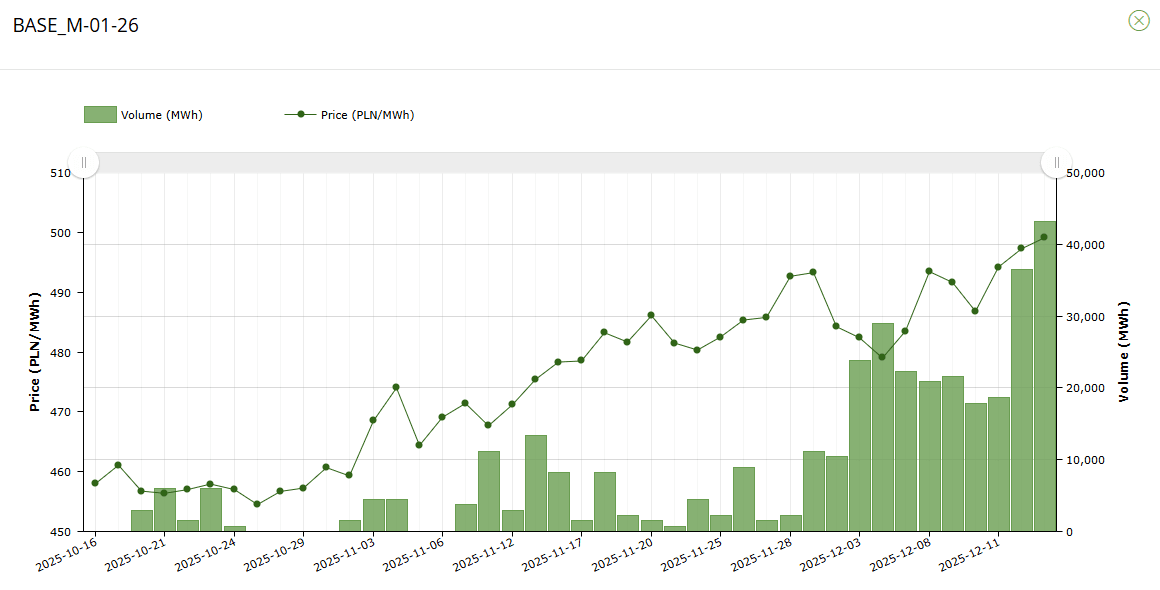Select the tallest volume bar at far right
The image size is (1160, 590).
[x=1044, y=376]
